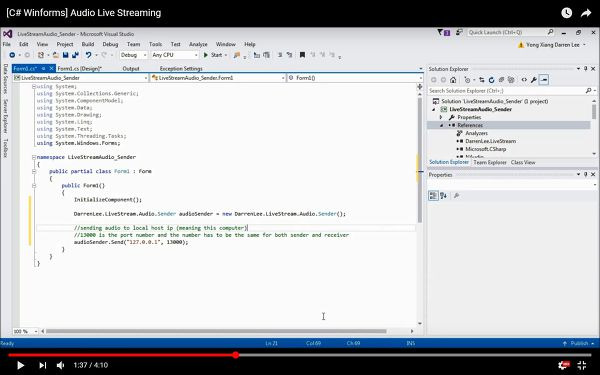The image size is (600, 375).
Task: Open the Project menu
Action: (65, 44)
